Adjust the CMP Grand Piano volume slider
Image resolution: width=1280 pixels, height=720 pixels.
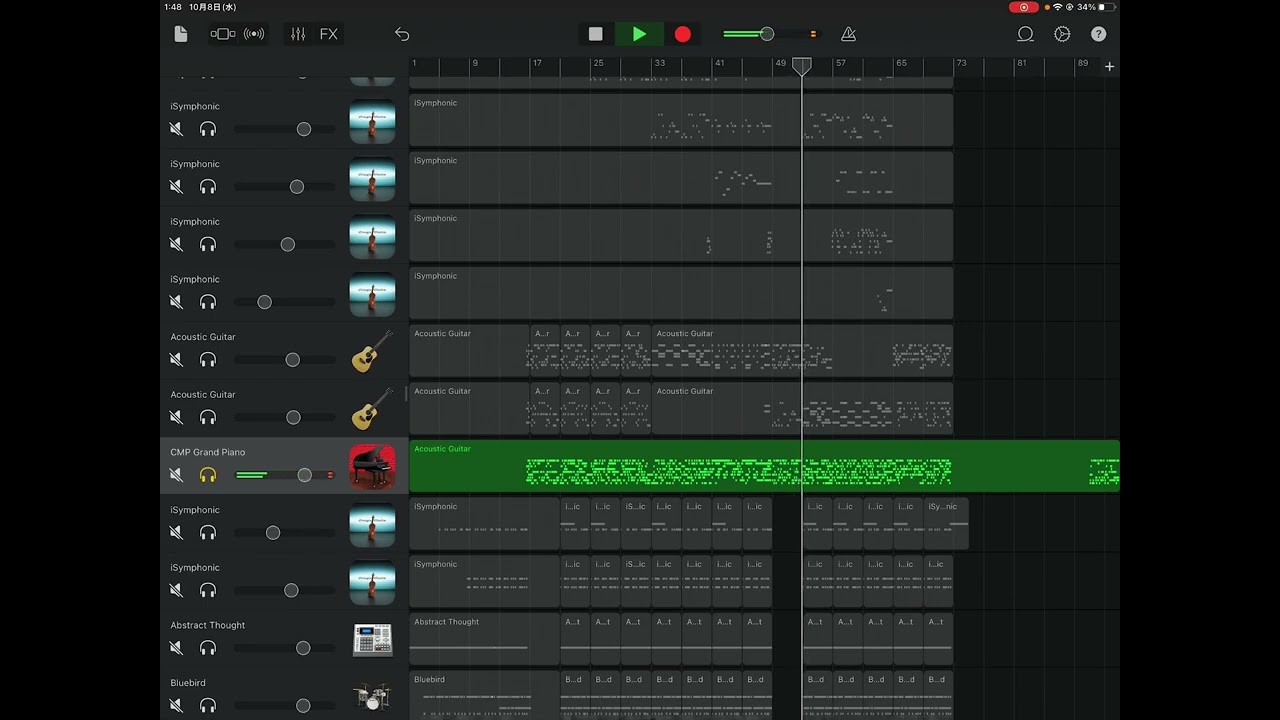(x=285, y=475)
